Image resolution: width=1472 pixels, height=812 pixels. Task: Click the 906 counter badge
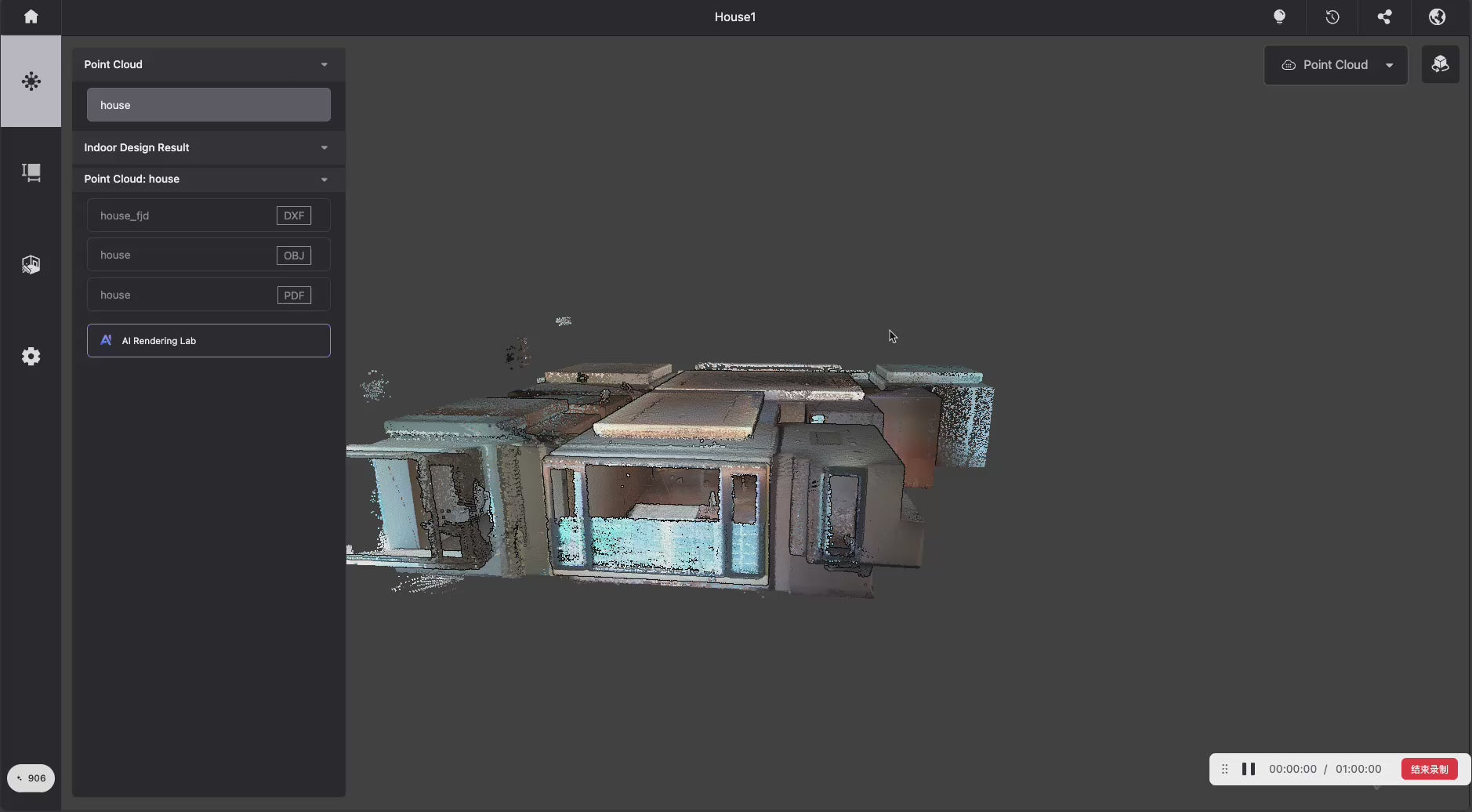(31, 778)
